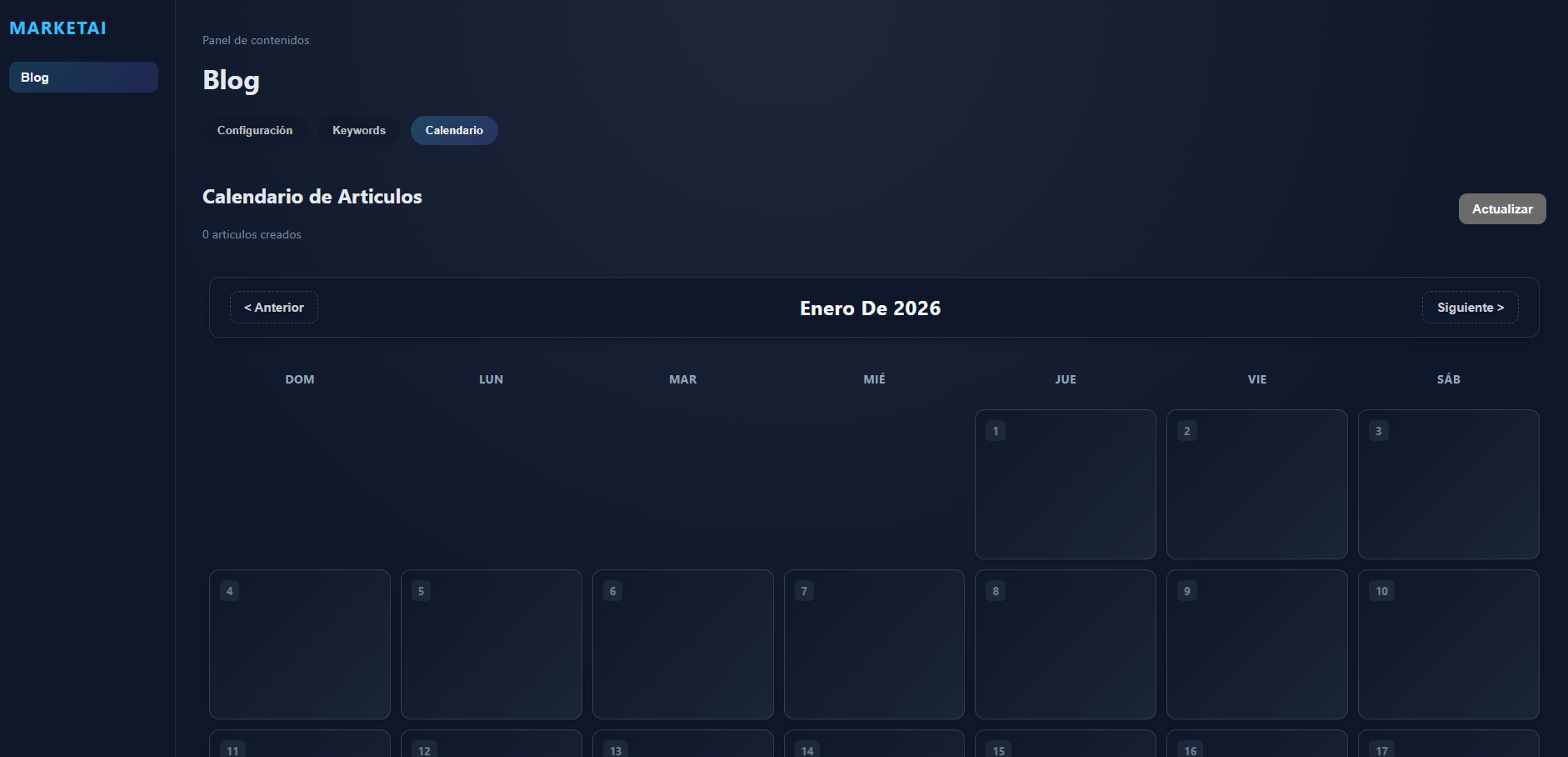Open the day 4 calendar cell

click(300, 644)
